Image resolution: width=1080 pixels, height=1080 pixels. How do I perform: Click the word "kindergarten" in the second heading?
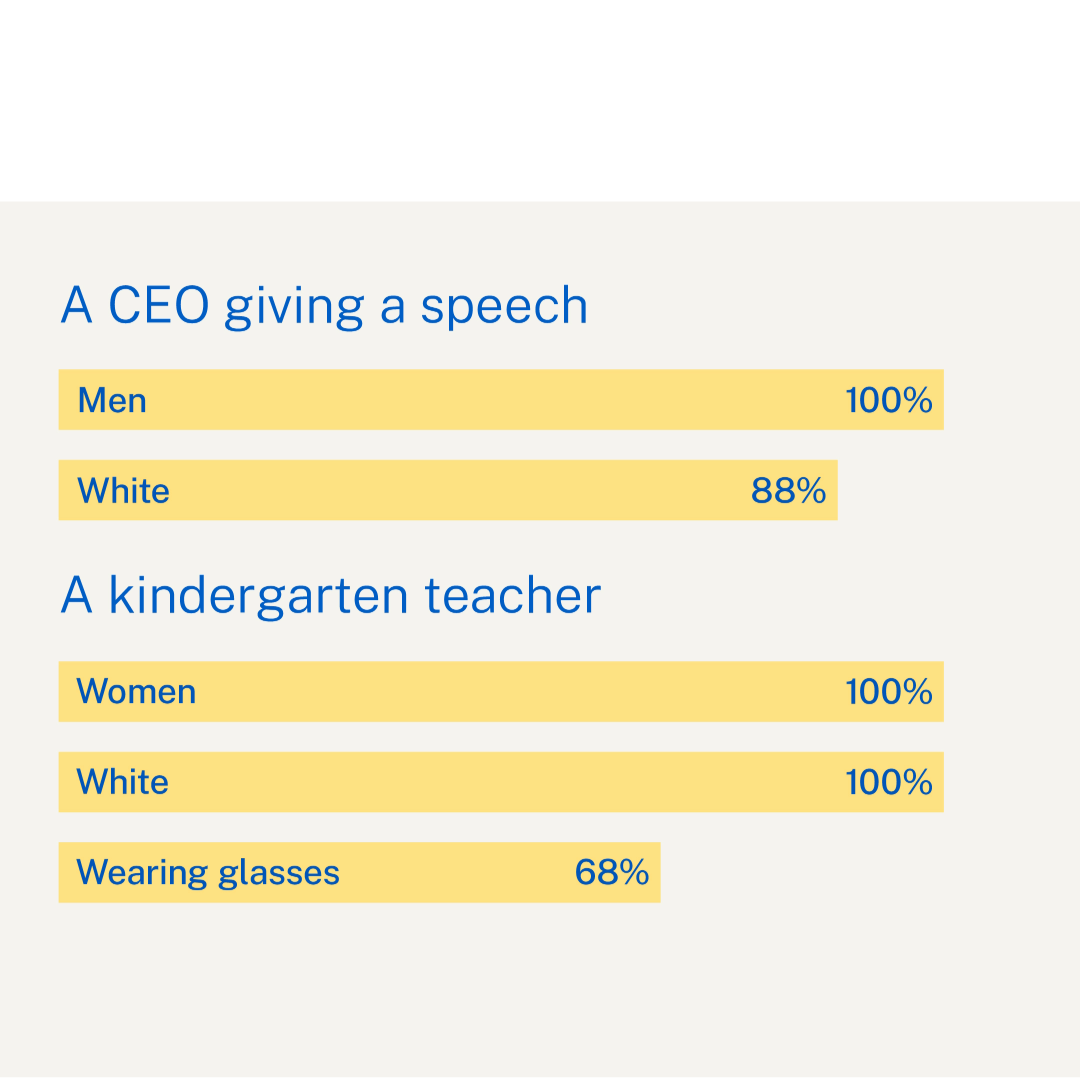pyautogui.click(x=258, y=598)
